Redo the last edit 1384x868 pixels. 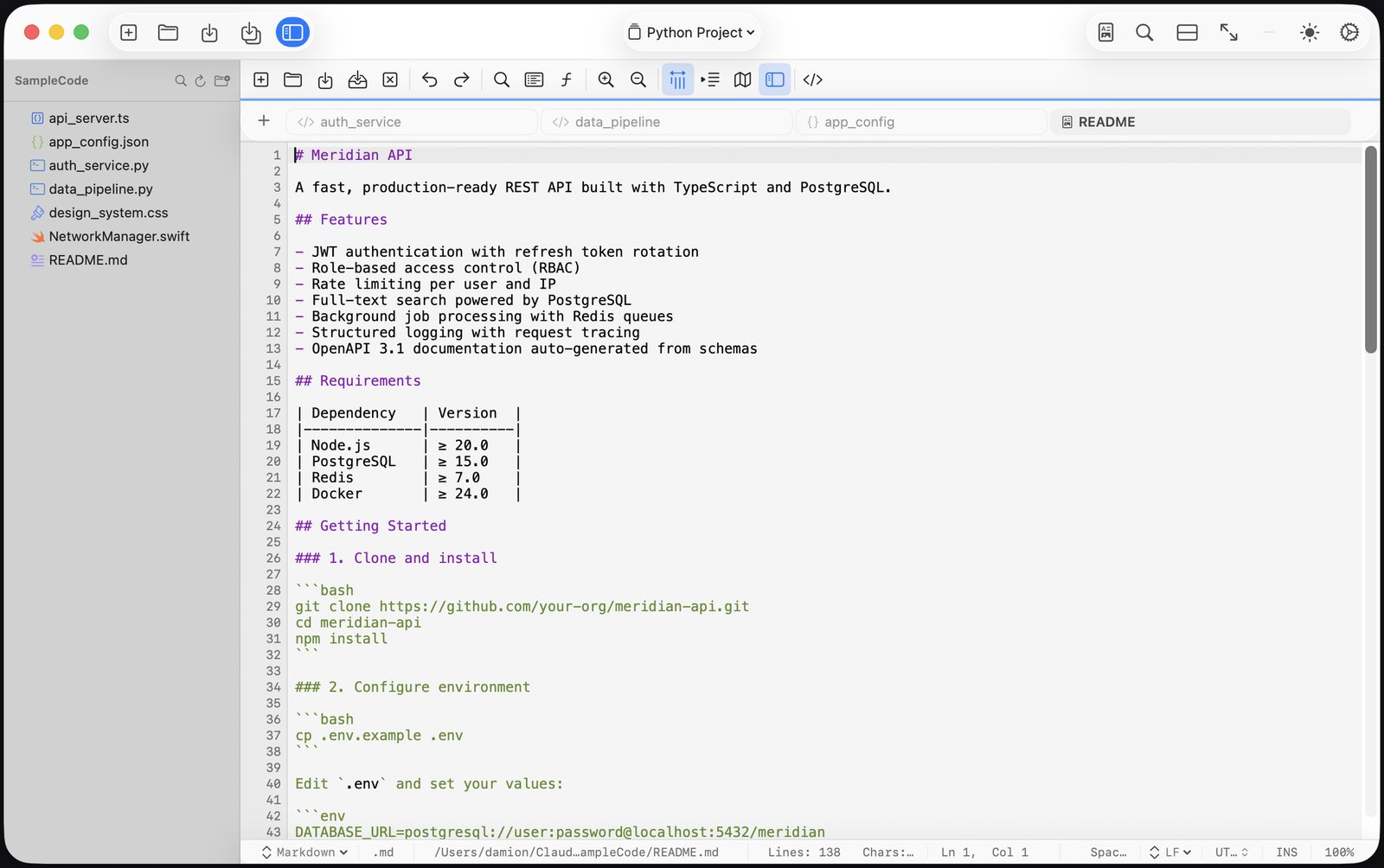coord(462,80)
